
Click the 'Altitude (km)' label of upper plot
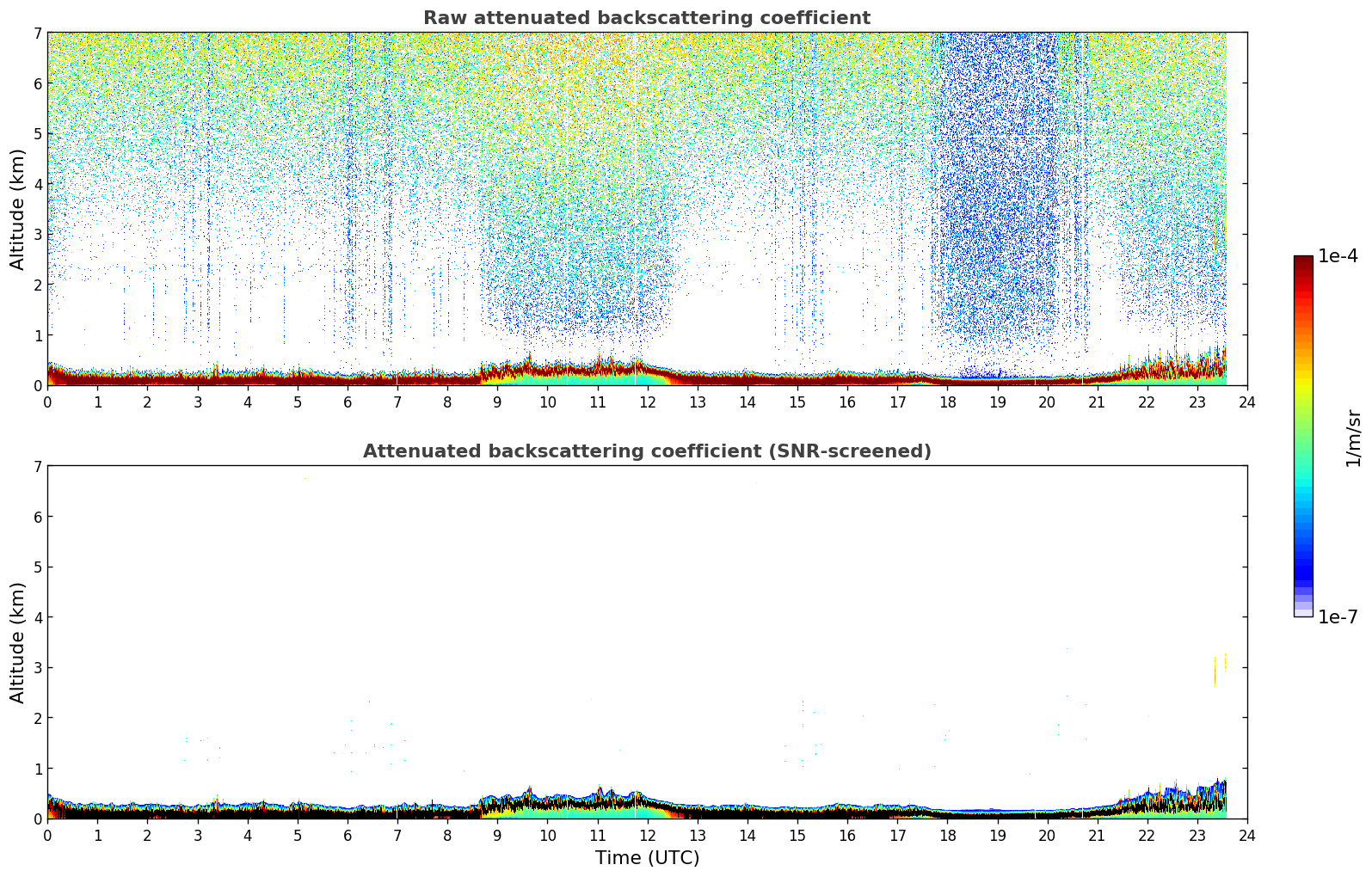(18, 209)
